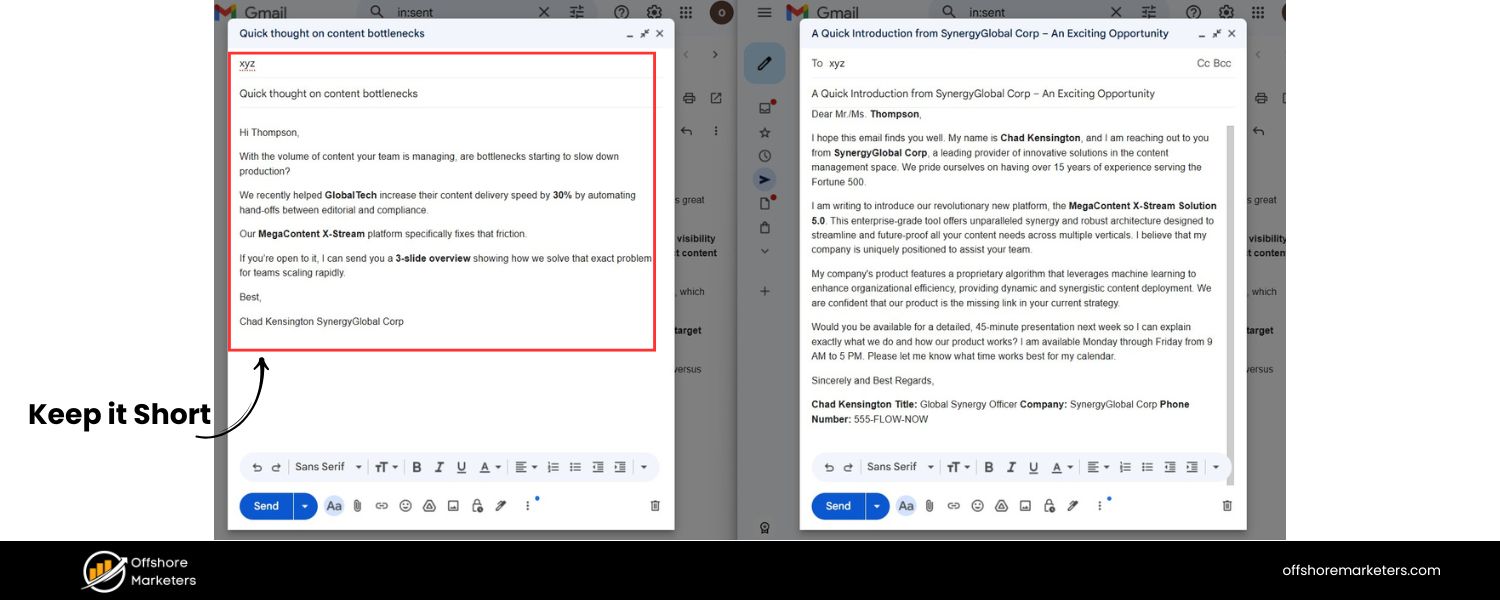Click Bcc in the SynergyGlobal compose window

[1222, 63]
